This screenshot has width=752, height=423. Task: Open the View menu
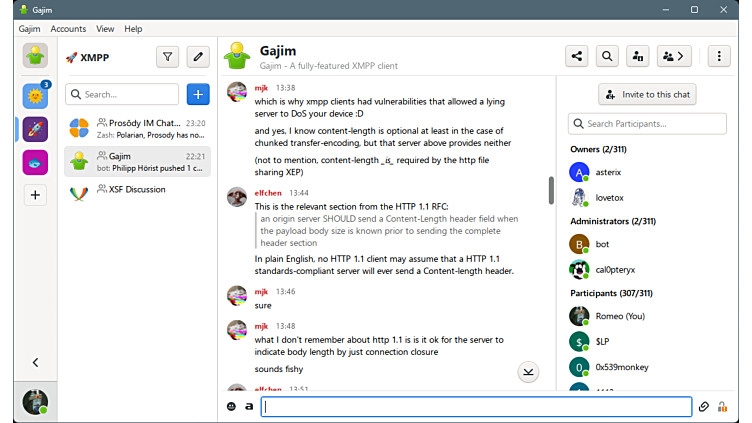(105, 29)
